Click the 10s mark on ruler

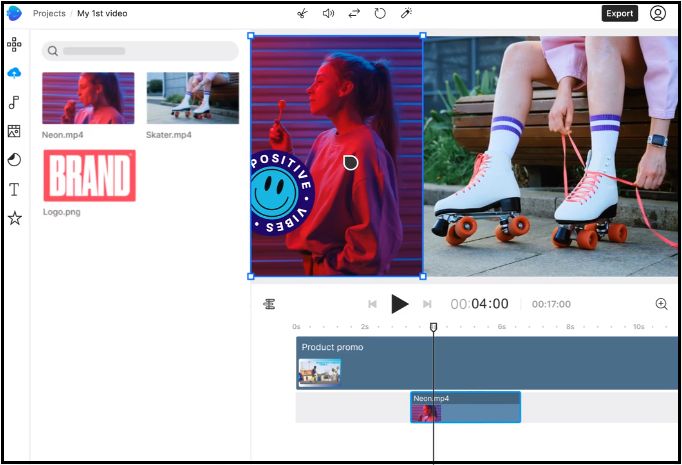[x=639, y=326]
